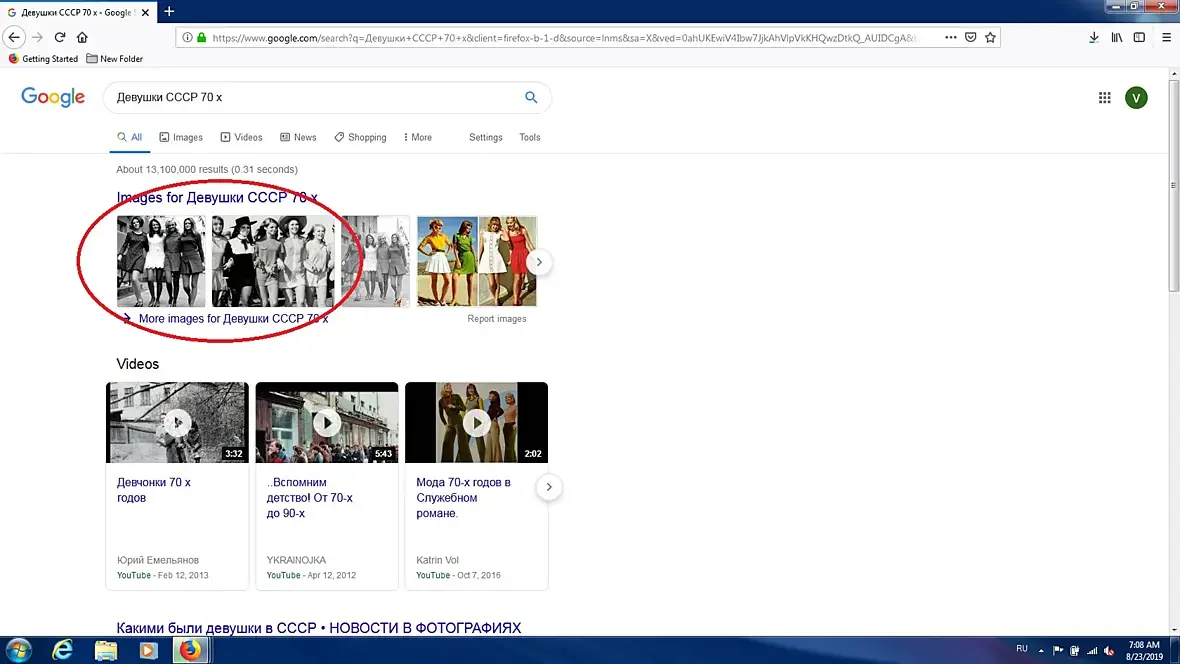Show next images with carousel arrow

539,262
